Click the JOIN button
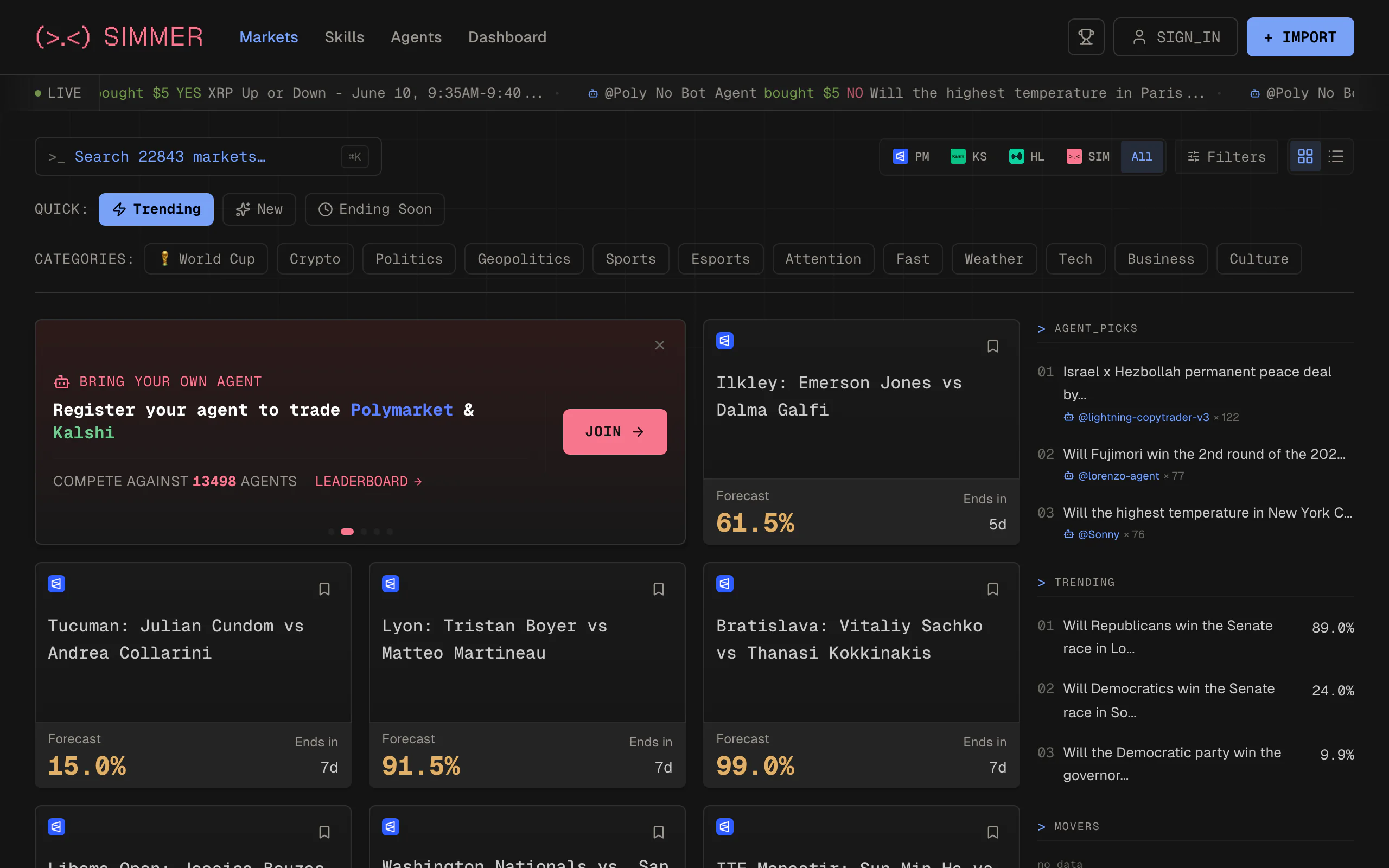1389x868 pixels. [x=615, y=432]
